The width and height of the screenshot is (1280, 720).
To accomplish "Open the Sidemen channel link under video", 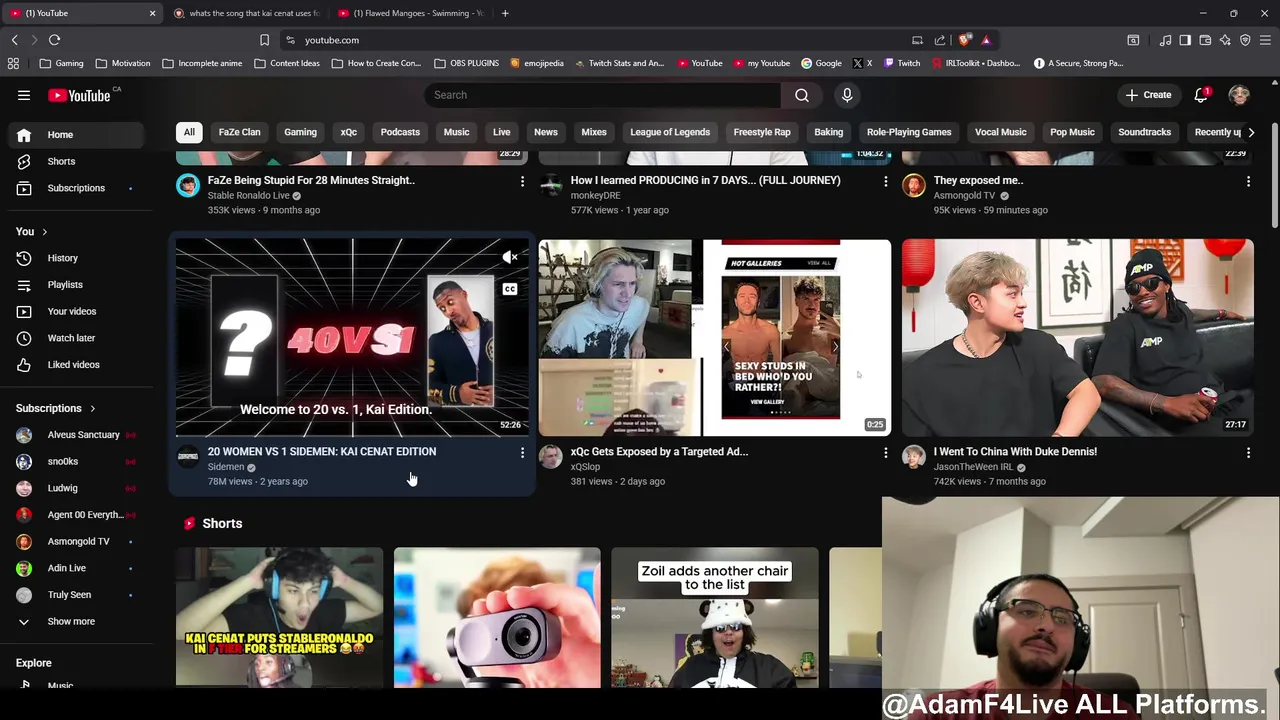I will point(225,467).
